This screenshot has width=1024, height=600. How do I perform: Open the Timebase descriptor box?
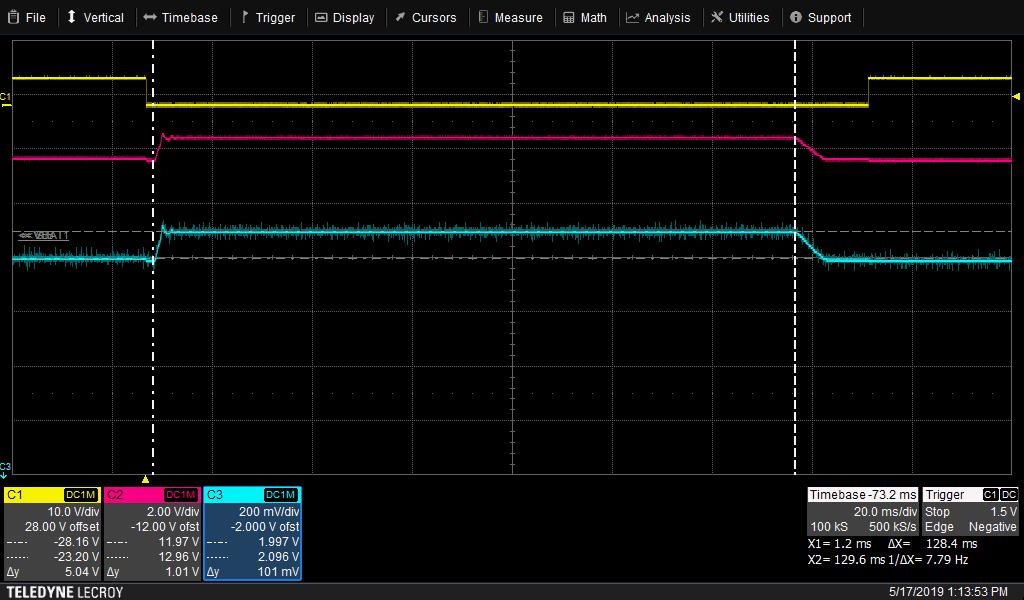coord(862,511)
